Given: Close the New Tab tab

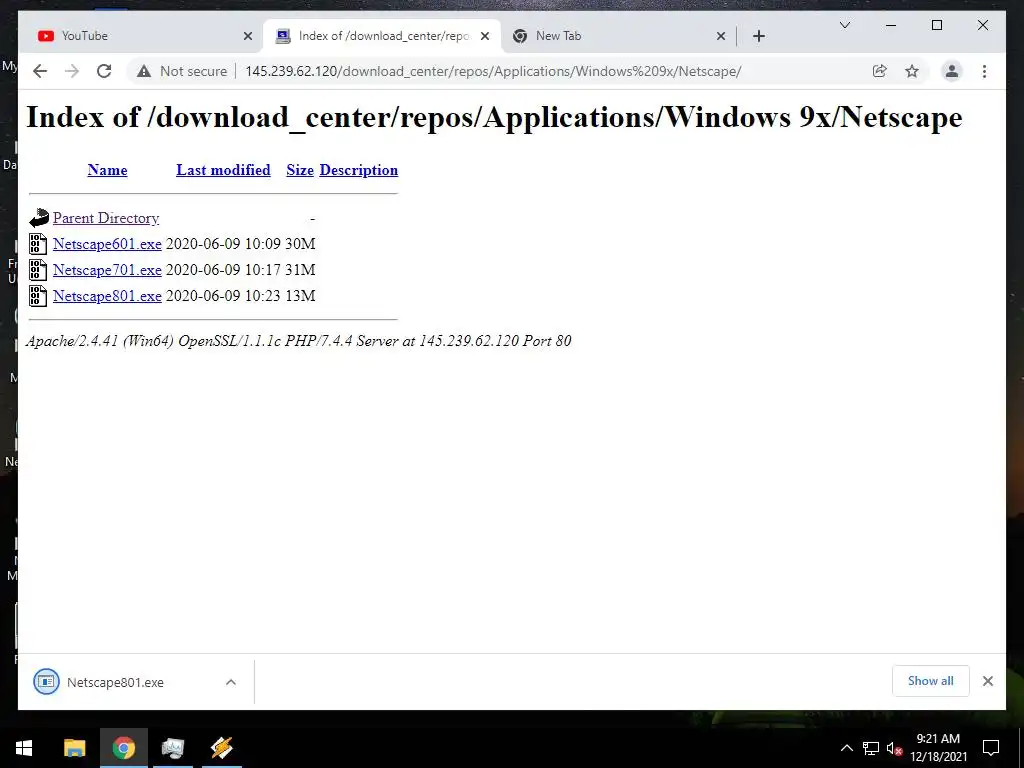Looking at the screenshot, I should (x=720, y=36).
